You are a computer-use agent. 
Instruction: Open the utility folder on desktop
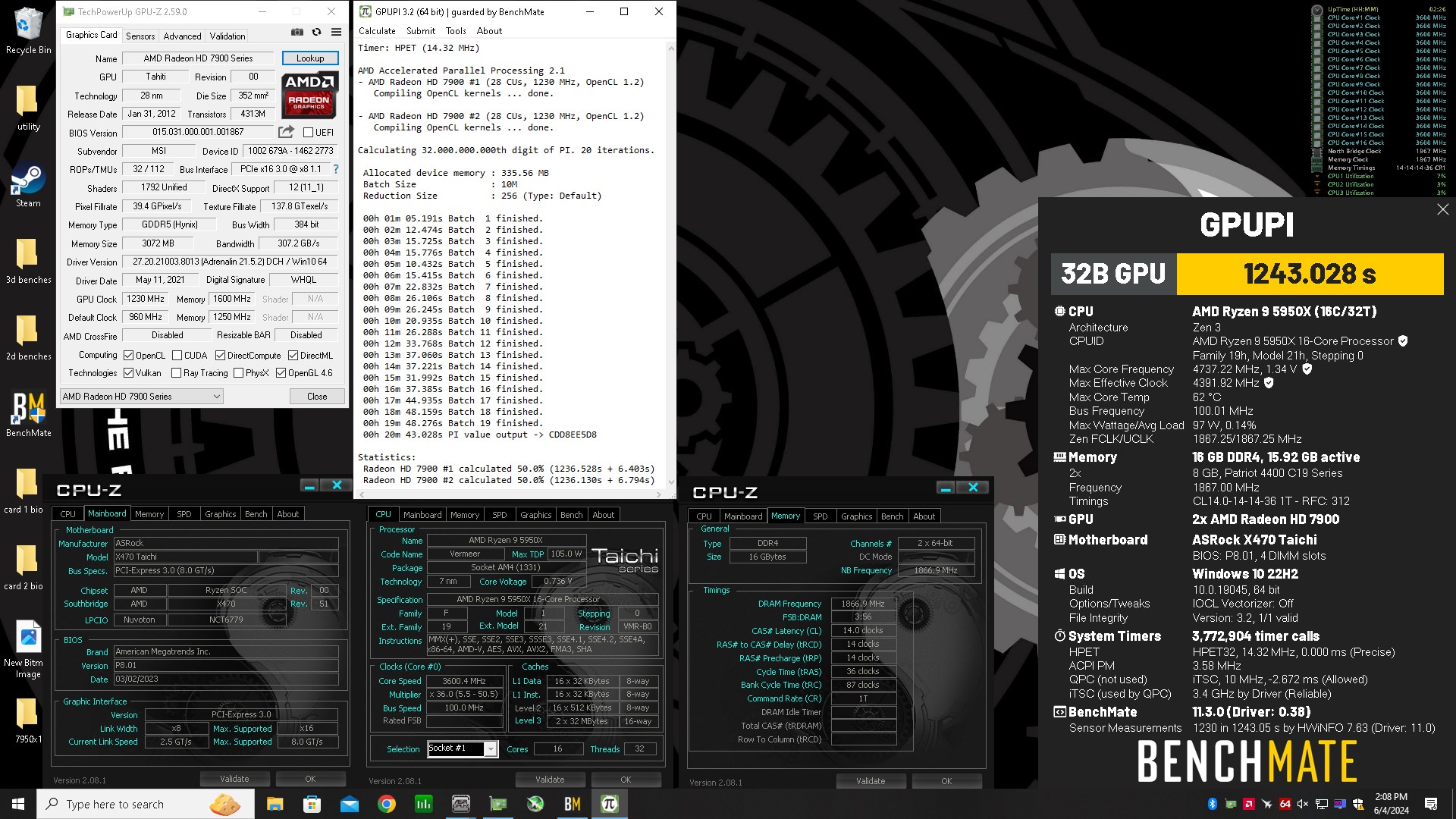[x=28, y=108]
